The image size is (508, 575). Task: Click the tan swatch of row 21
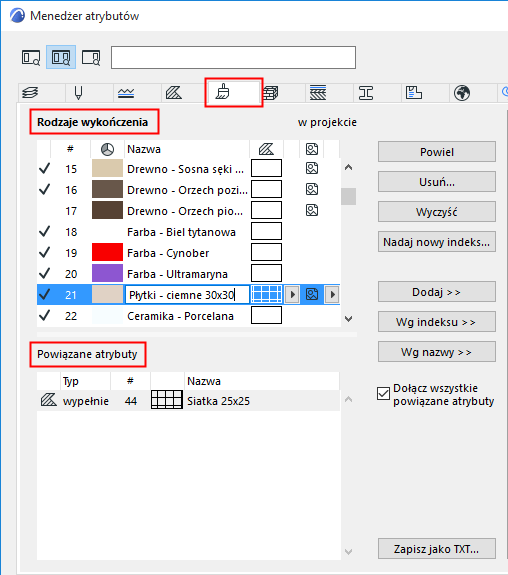[107, 294]
